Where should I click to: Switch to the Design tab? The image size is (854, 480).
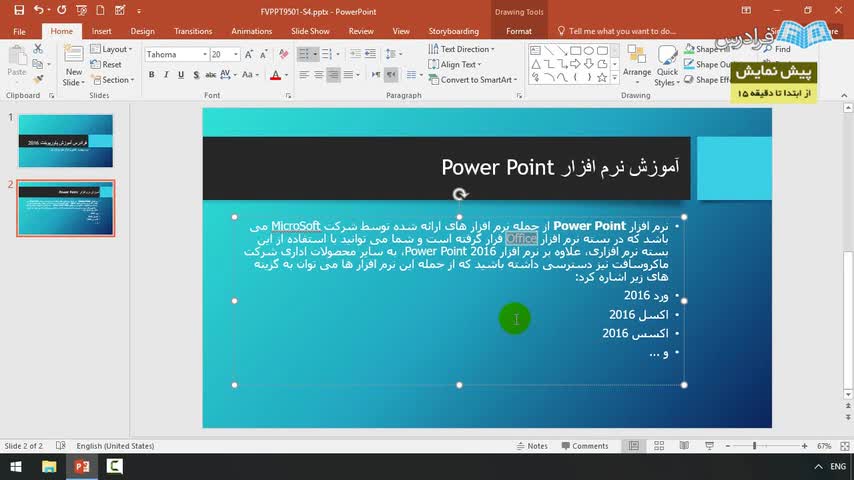click(x=142, y=31)
